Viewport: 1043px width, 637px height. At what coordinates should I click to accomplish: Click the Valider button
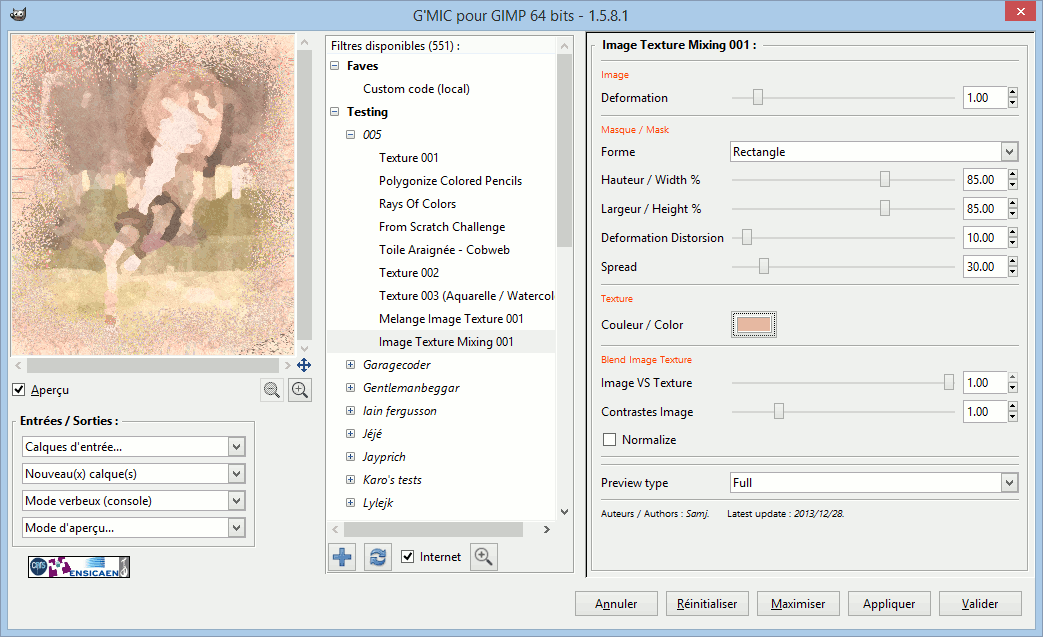coord(980,604)
